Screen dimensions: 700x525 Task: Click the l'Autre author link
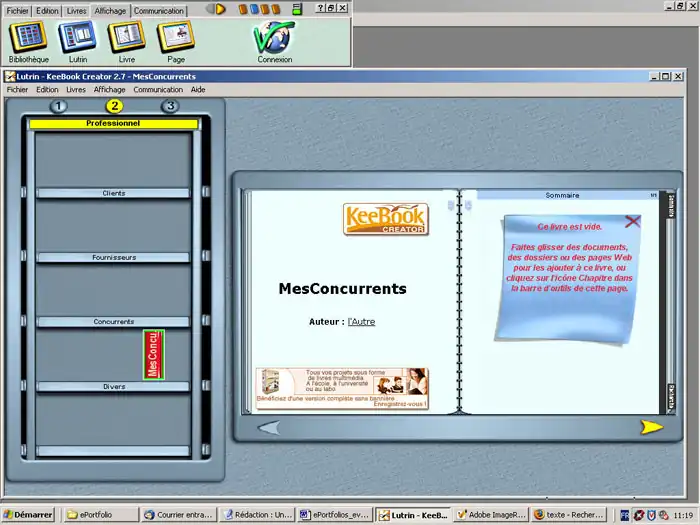tap(361, 322)
